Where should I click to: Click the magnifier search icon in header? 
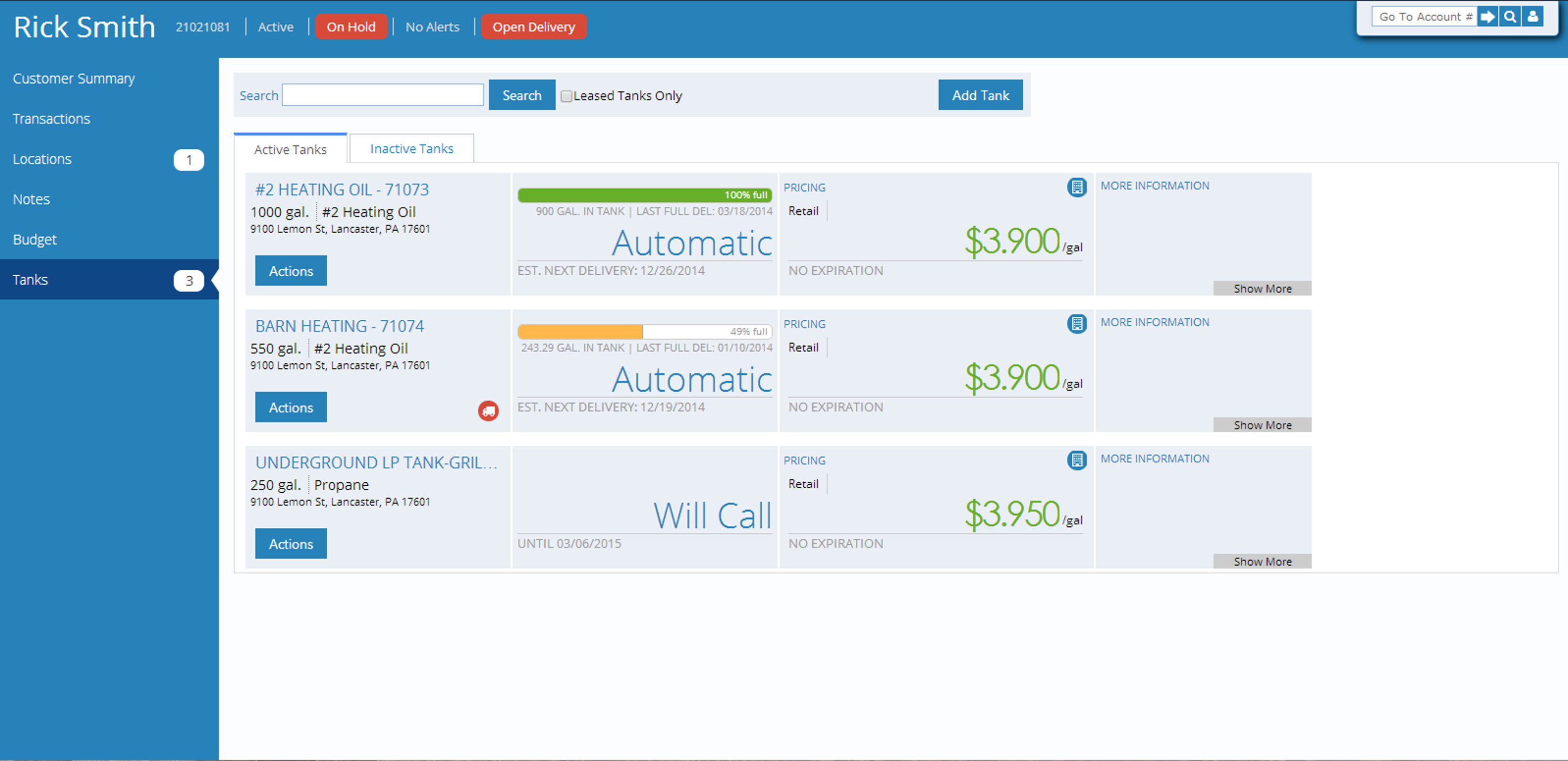pos(1510,17)
